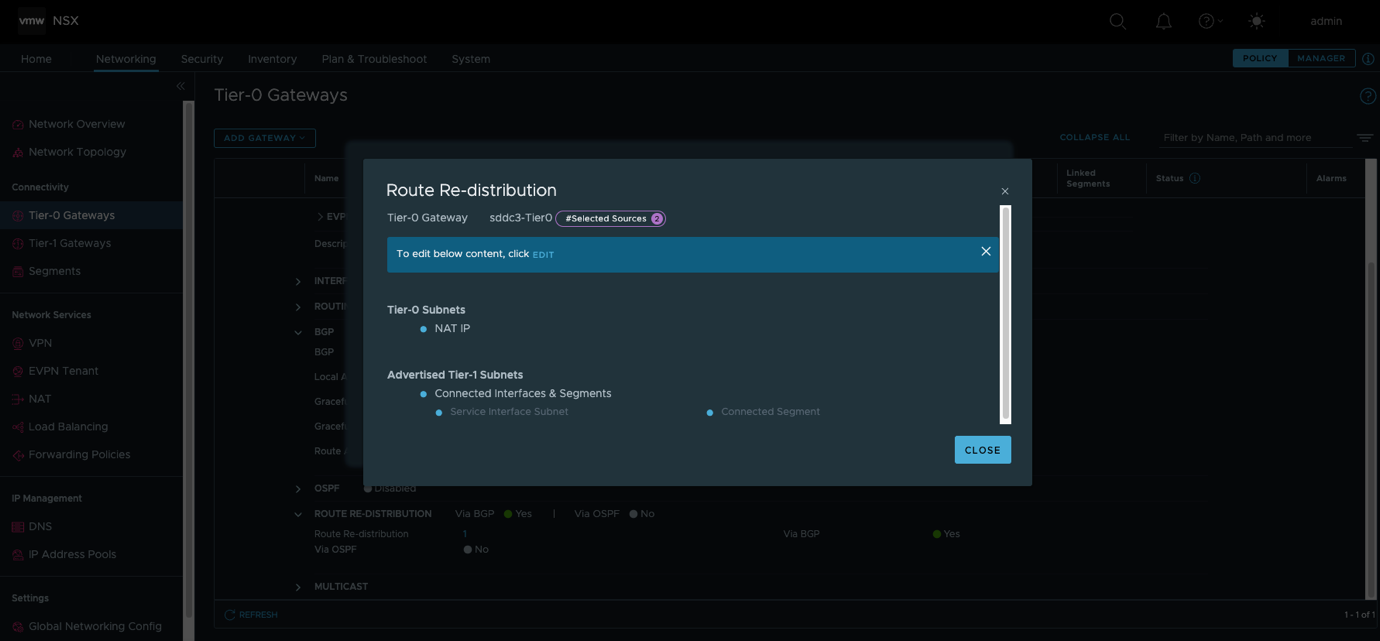Close the Route Re-distribution dialog X
Screen dimensions: 1380x641
click(x=1005, y=191)
